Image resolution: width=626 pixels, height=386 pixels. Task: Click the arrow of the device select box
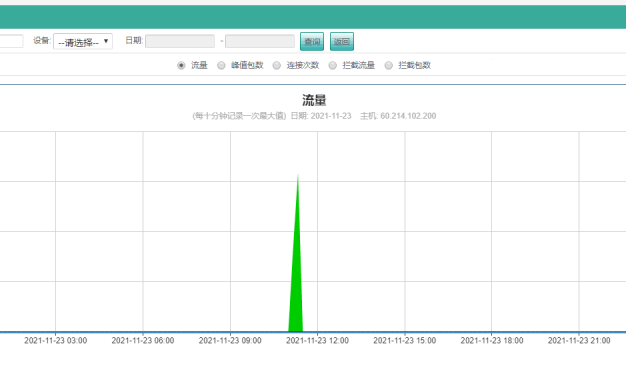click(106, 41)
